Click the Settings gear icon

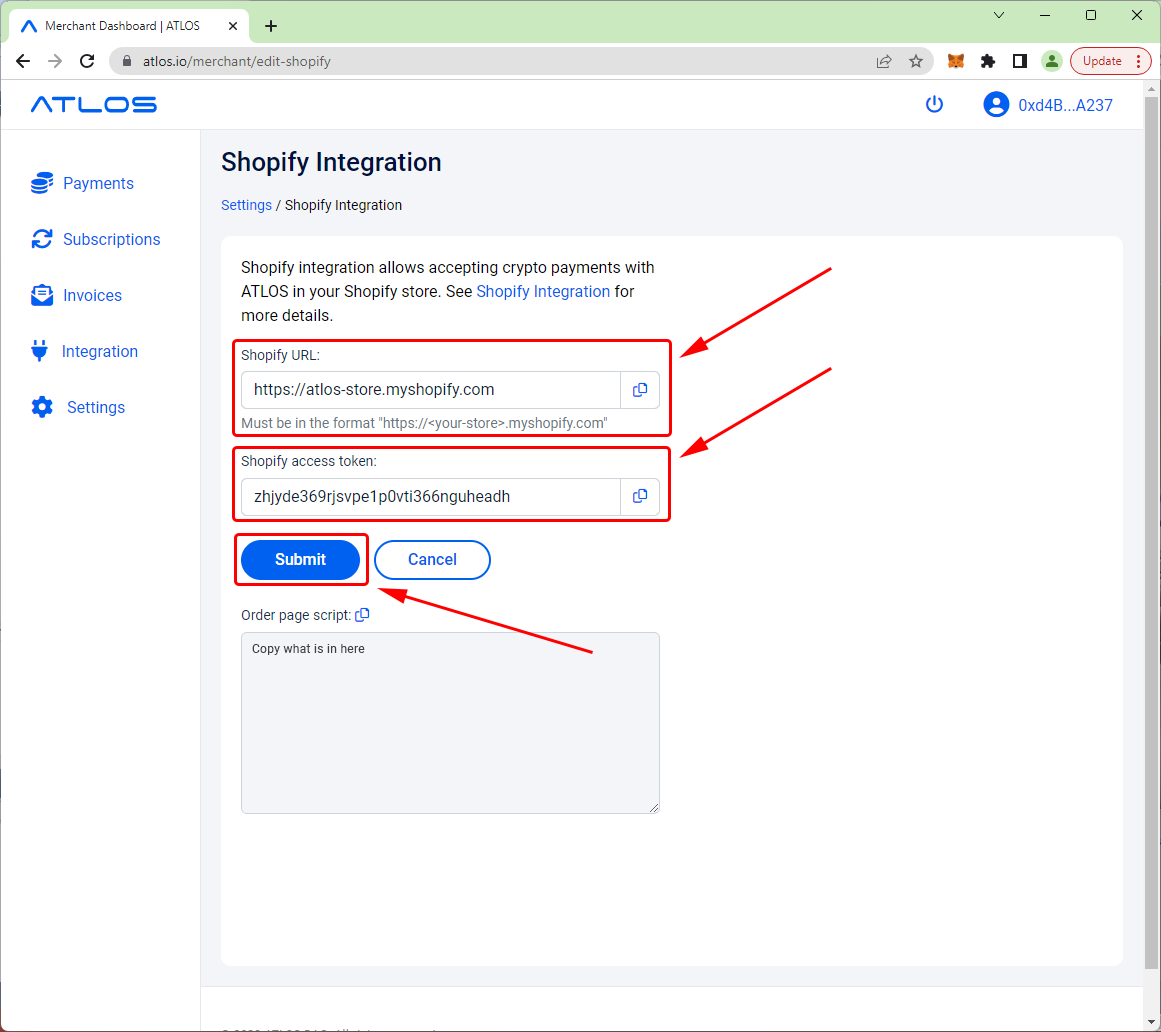(42, 407)
